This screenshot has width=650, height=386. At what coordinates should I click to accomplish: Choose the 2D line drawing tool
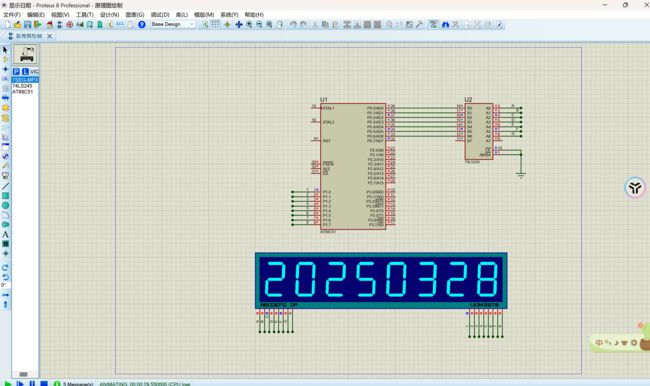[x=5, y=186]
